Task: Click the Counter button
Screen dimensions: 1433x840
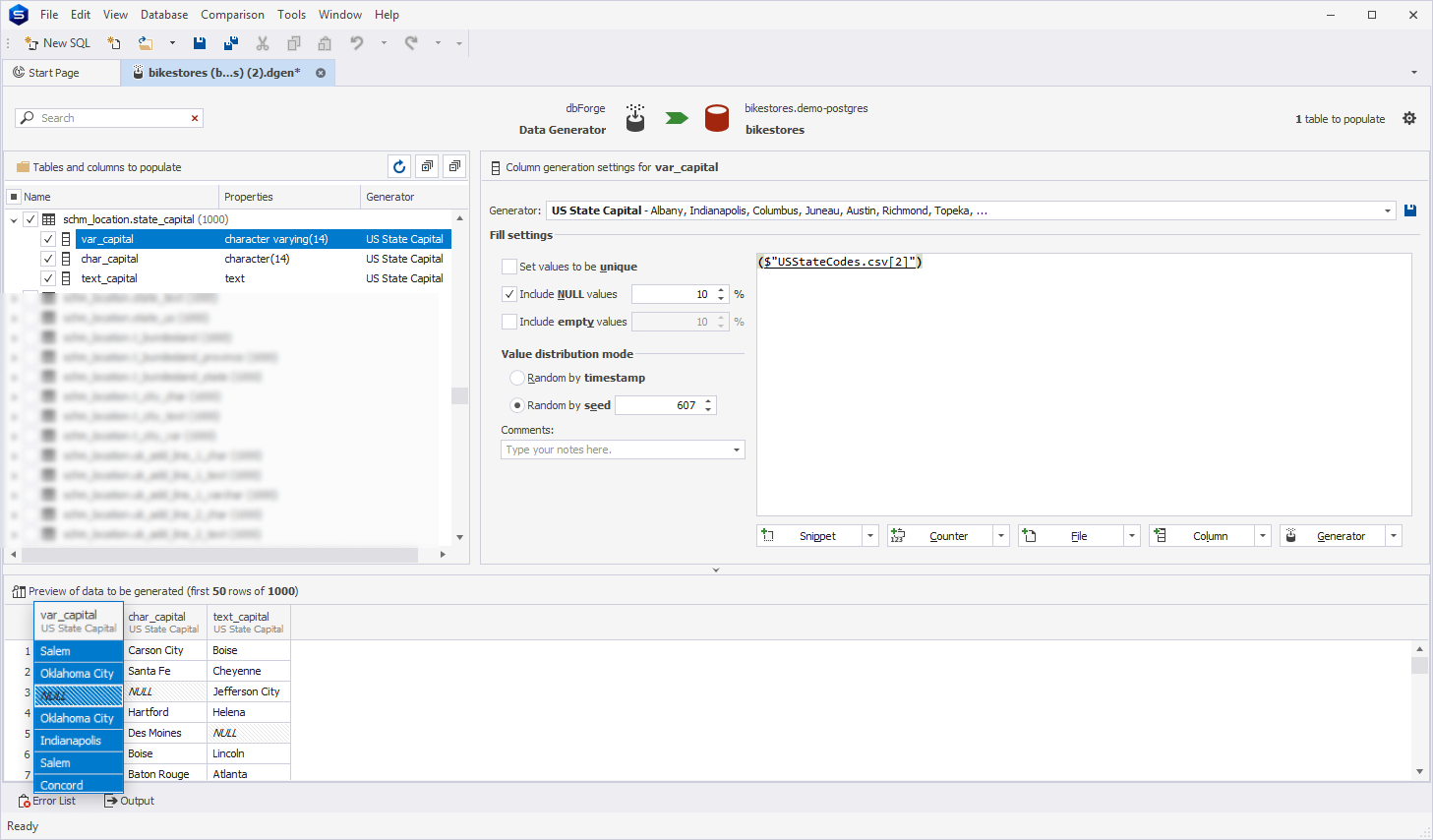Action: (x=940, y=536)
